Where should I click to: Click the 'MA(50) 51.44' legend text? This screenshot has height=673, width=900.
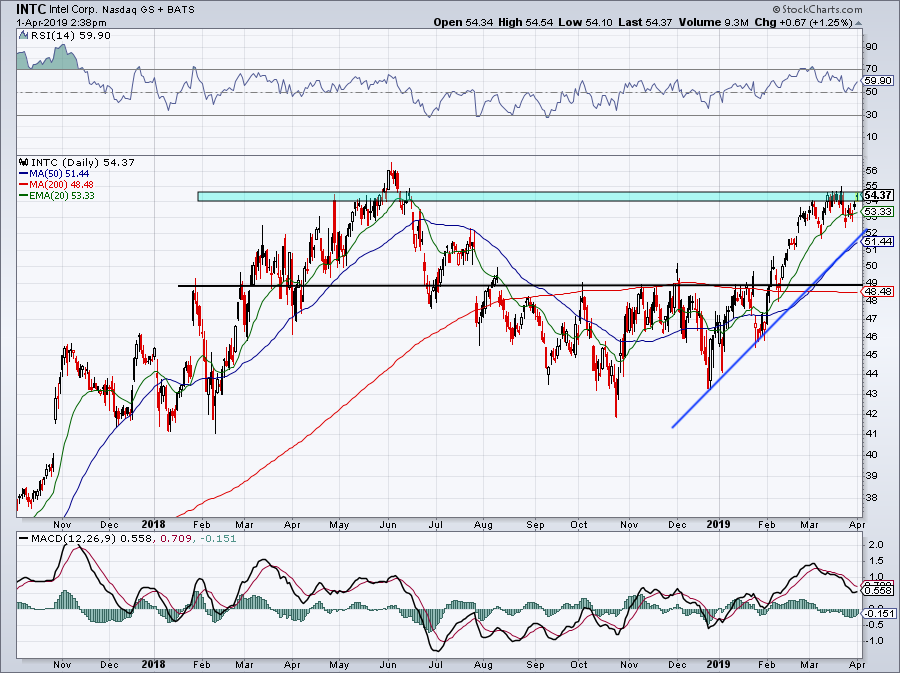59,174
